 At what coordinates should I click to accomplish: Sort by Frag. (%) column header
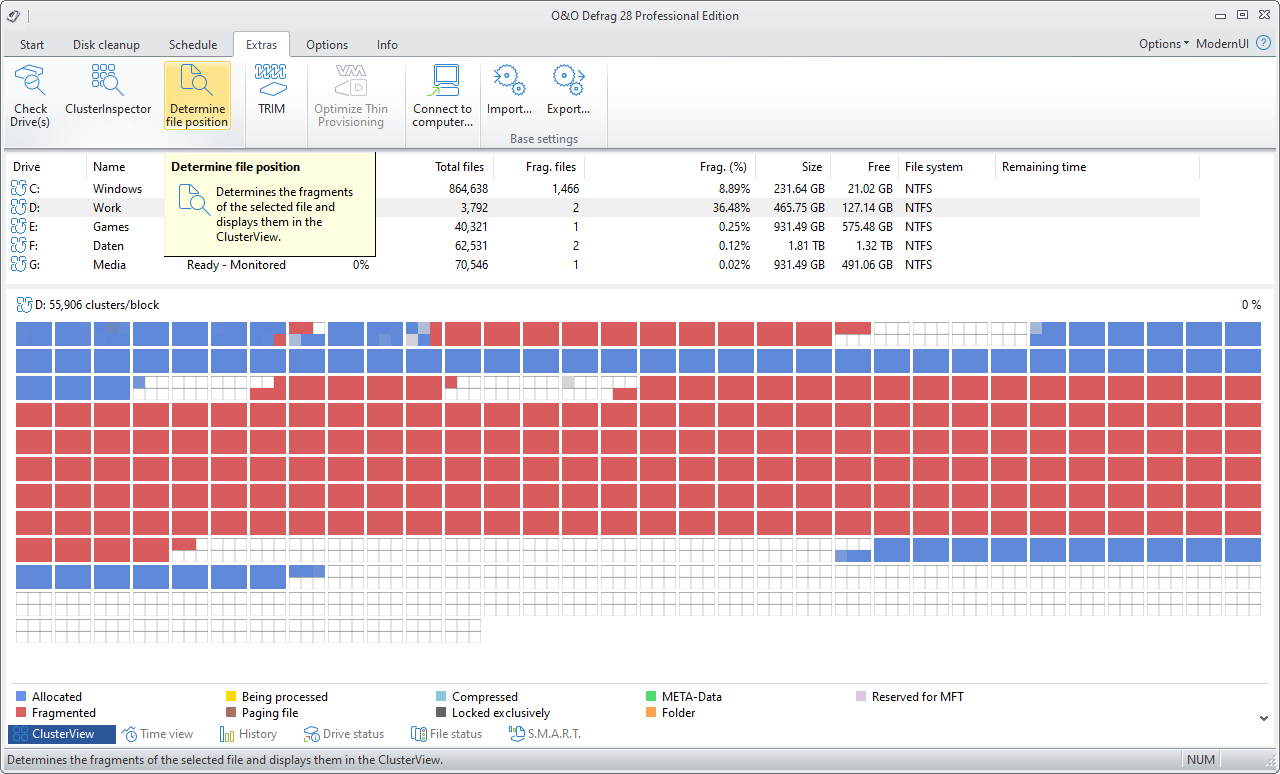[723, 167]
